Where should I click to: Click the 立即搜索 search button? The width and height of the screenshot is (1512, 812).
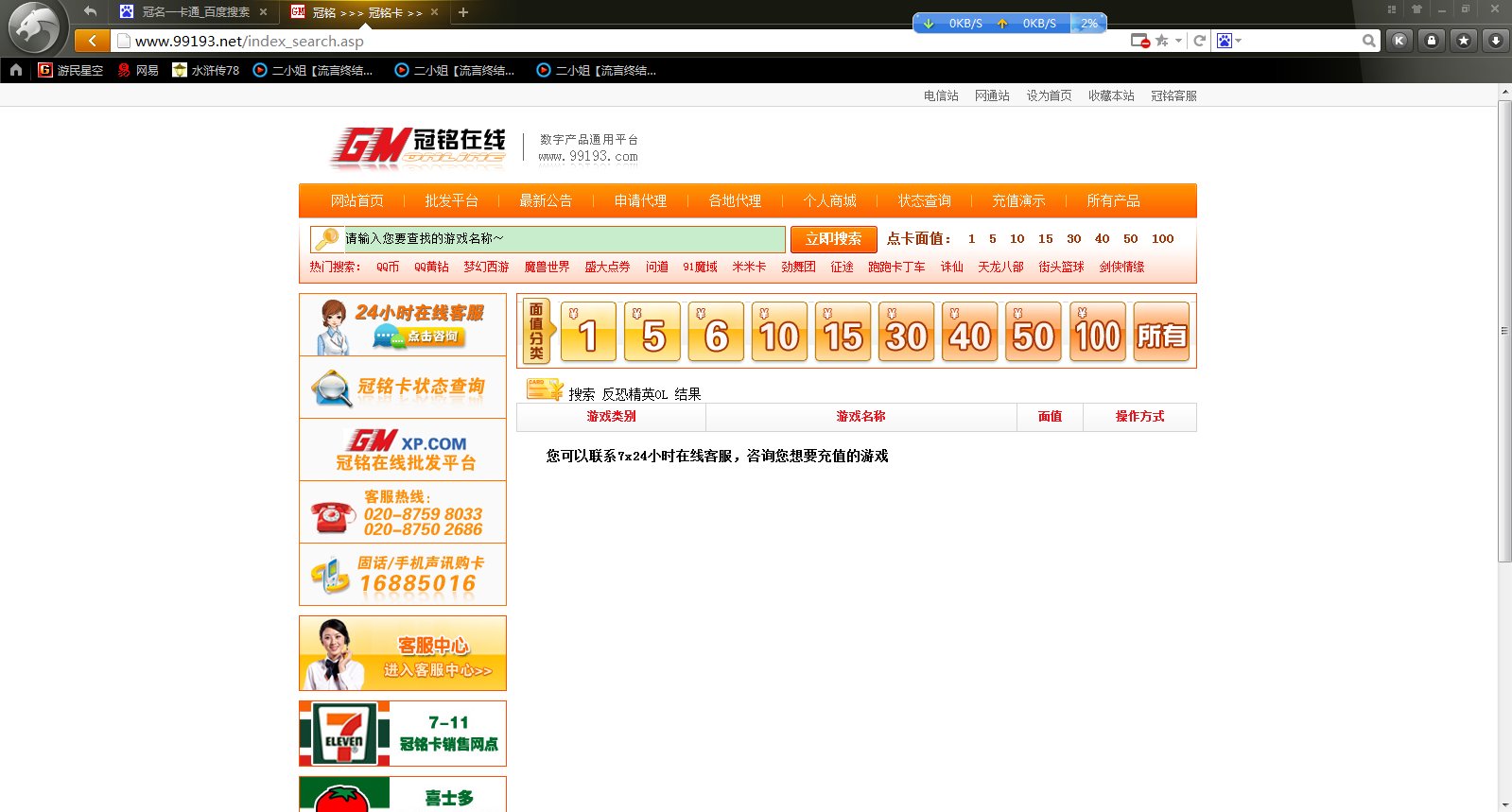coord(834,239)
